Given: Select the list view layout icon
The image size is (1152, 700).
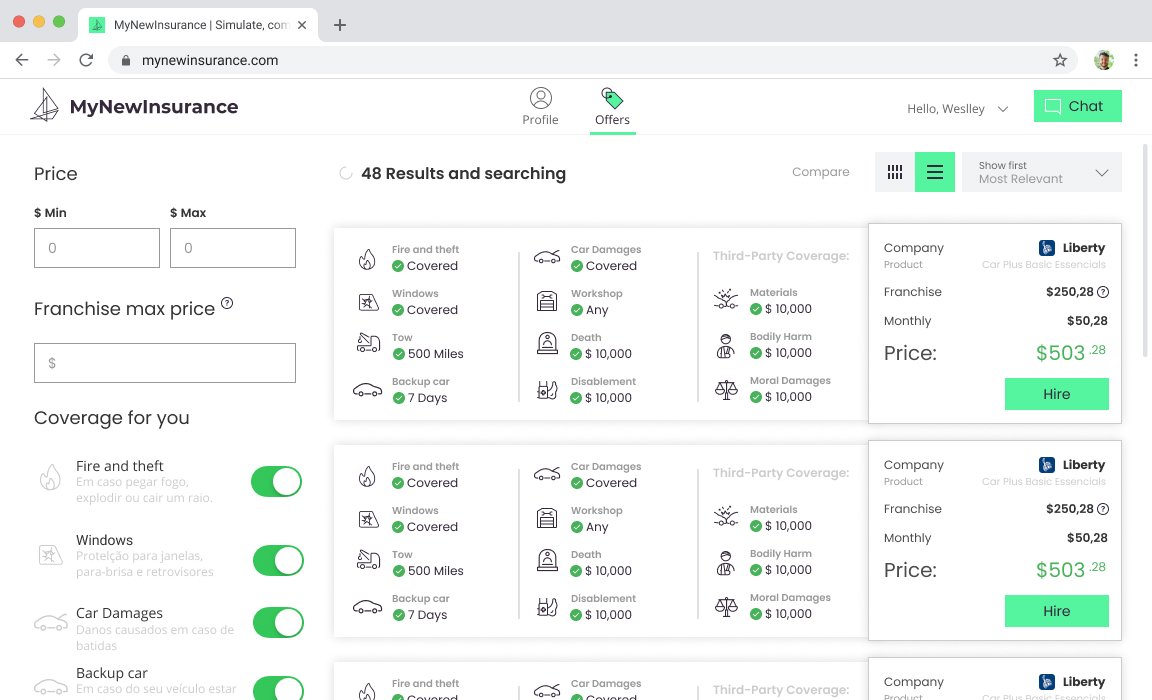Looking at the screenshot, I should [935, 172].
